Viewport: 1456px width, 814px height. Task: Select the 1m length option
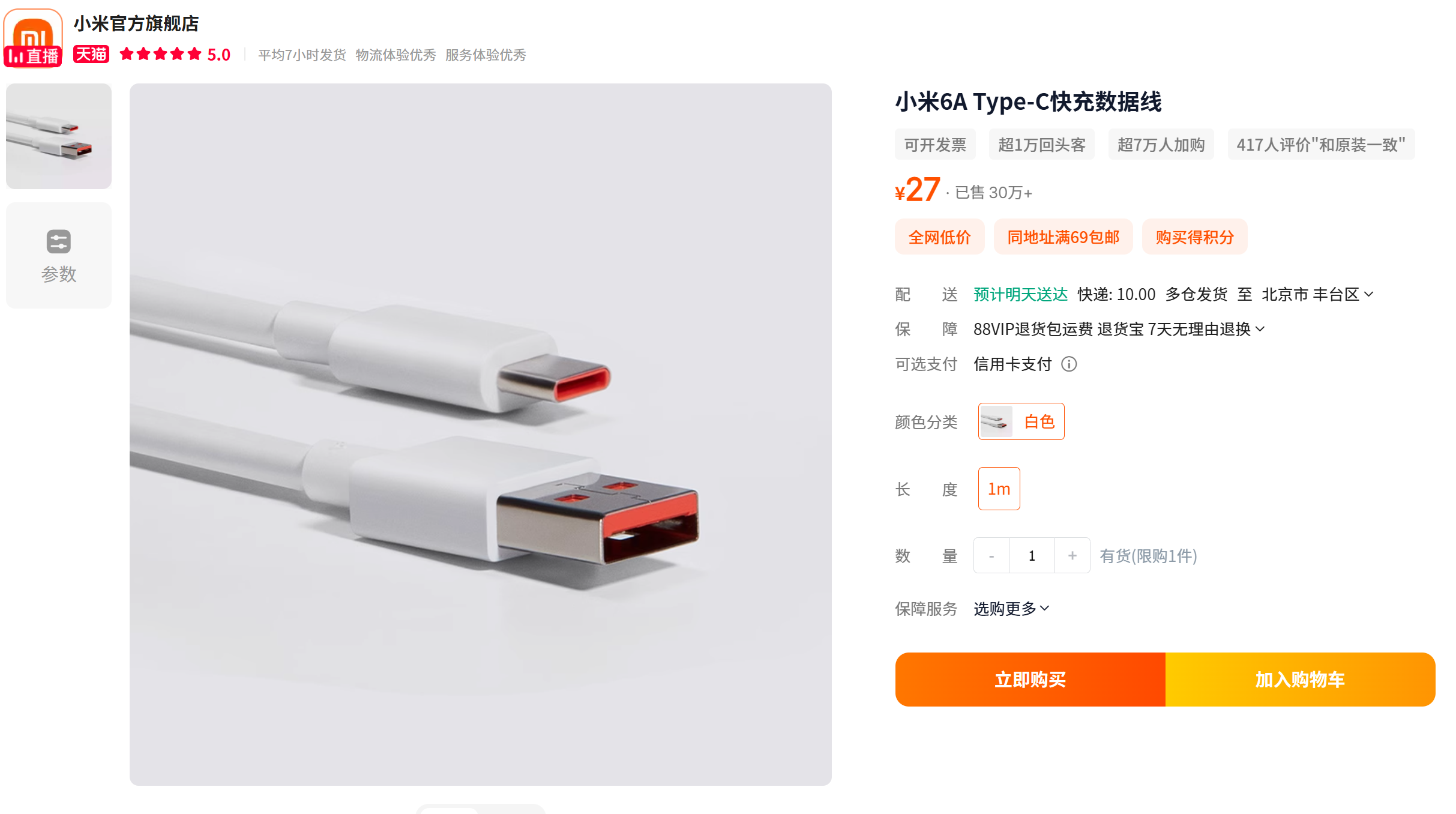pyautogui.click(x=999, y=489)
